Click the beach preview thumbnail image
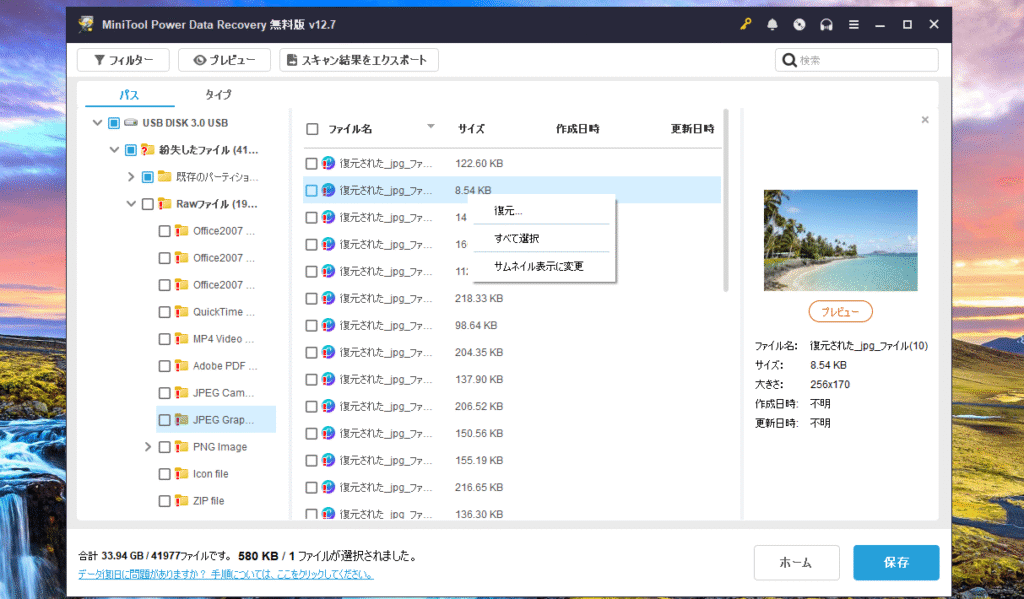 (x=840, y=240)
